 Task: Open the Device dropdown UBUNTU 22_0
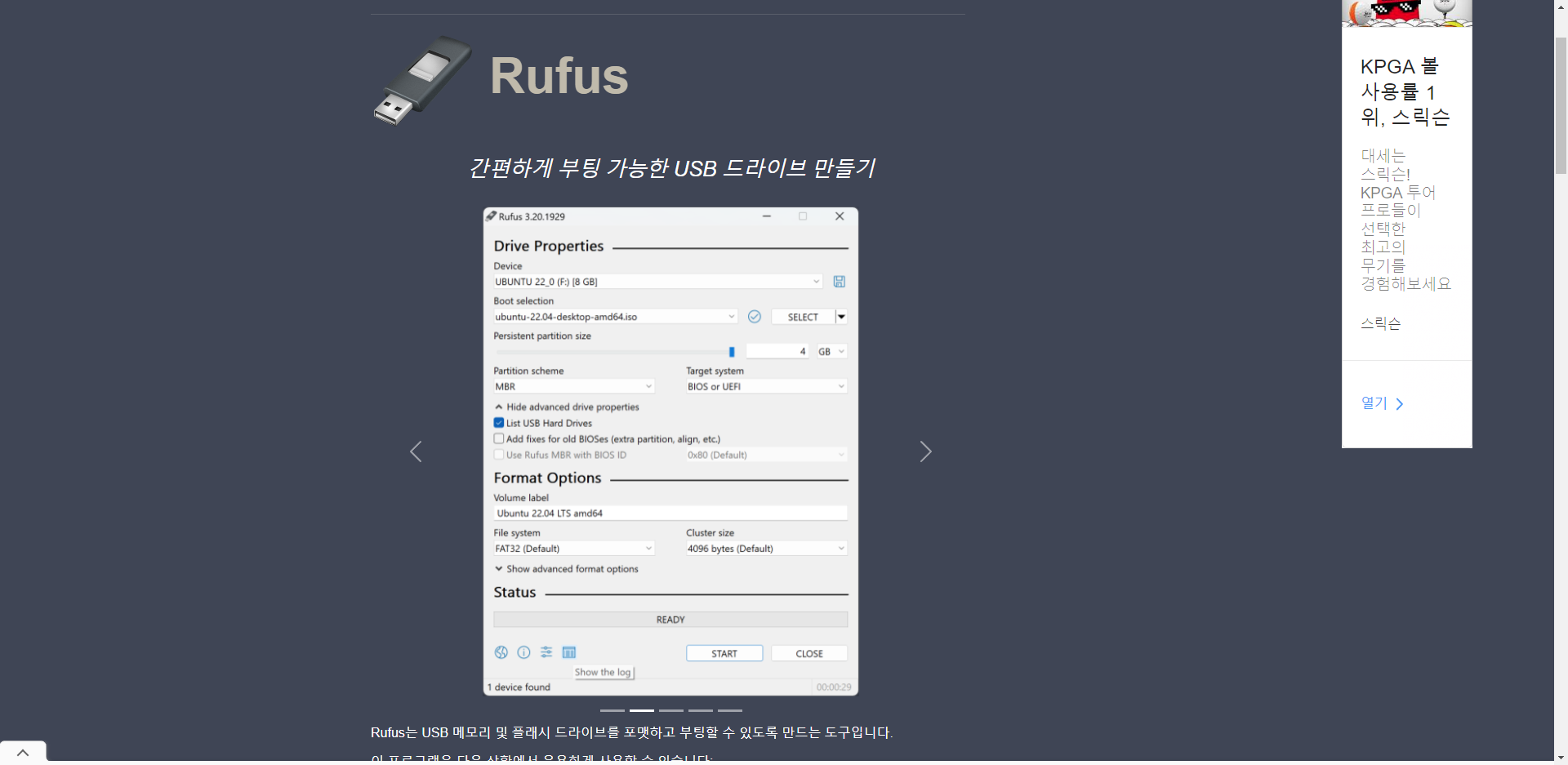tap(657, 282)
